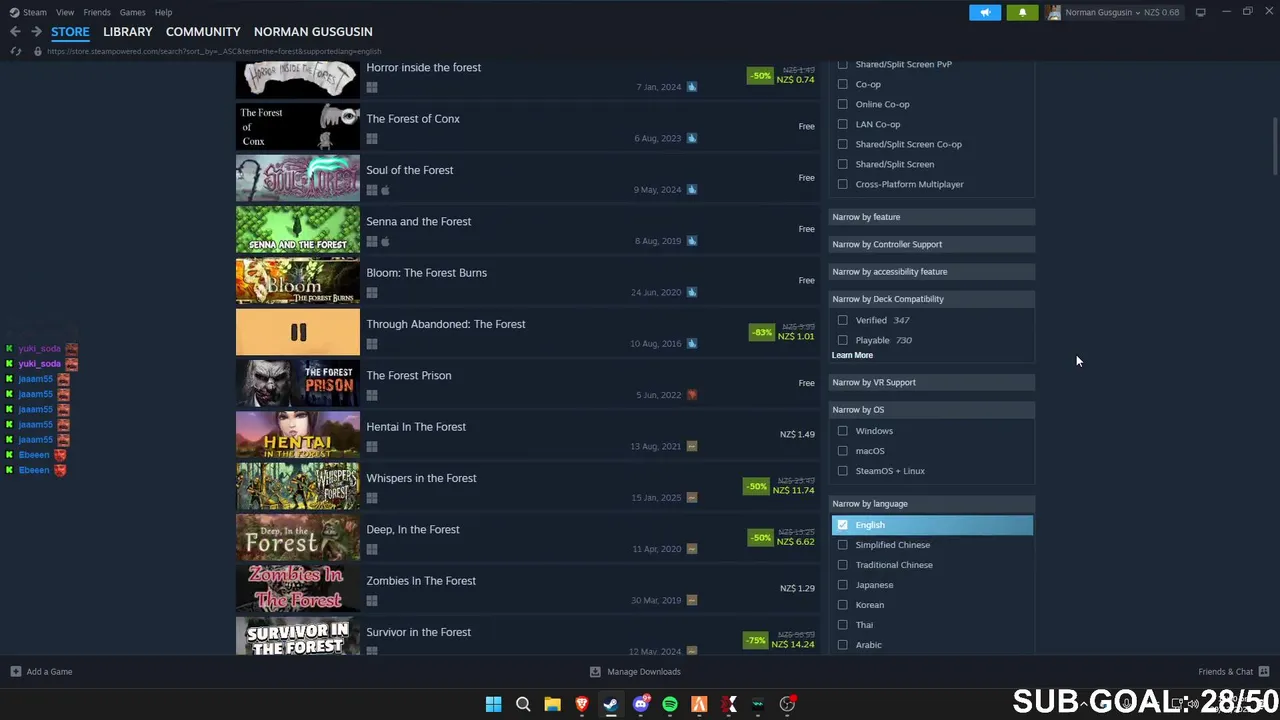
Task: Collapse Narrow by language section
Action: 932,504
